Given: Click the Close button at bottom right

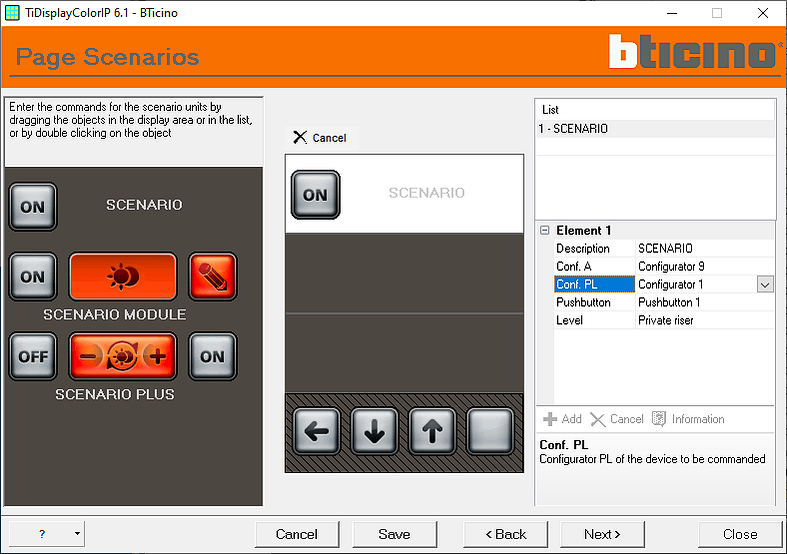Looking at the screenshot, I should tap(740, 534).
